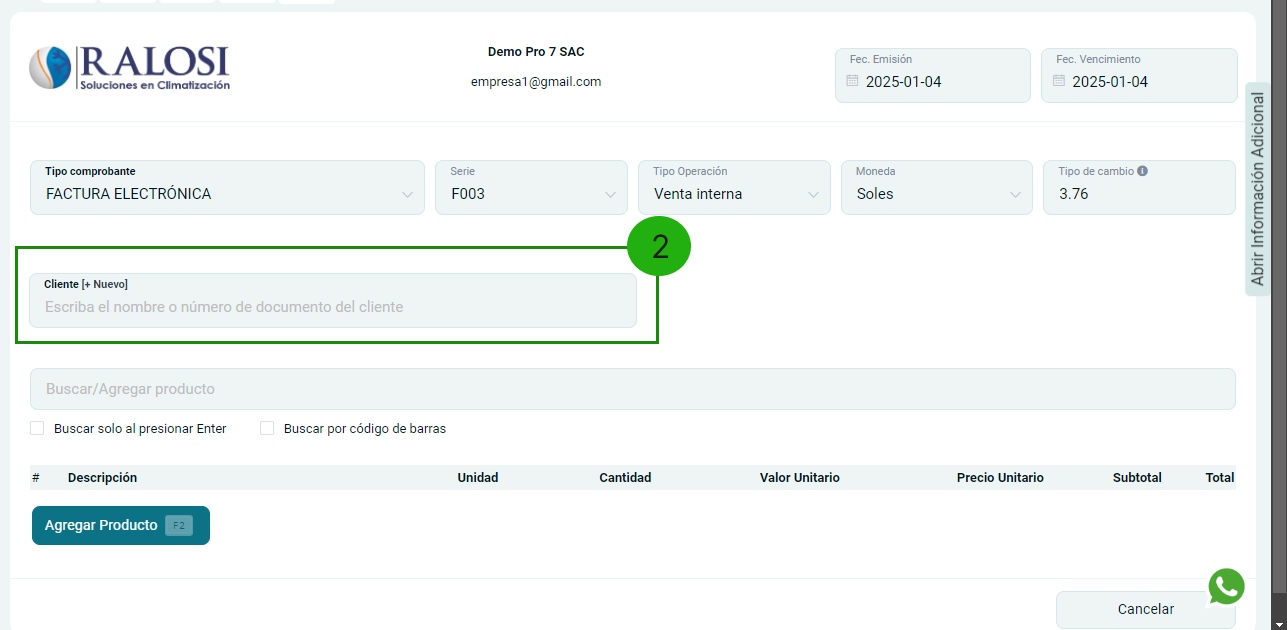
Task: Enable Buscar solo al presionar Enter
Action: (x=38, y=428)
